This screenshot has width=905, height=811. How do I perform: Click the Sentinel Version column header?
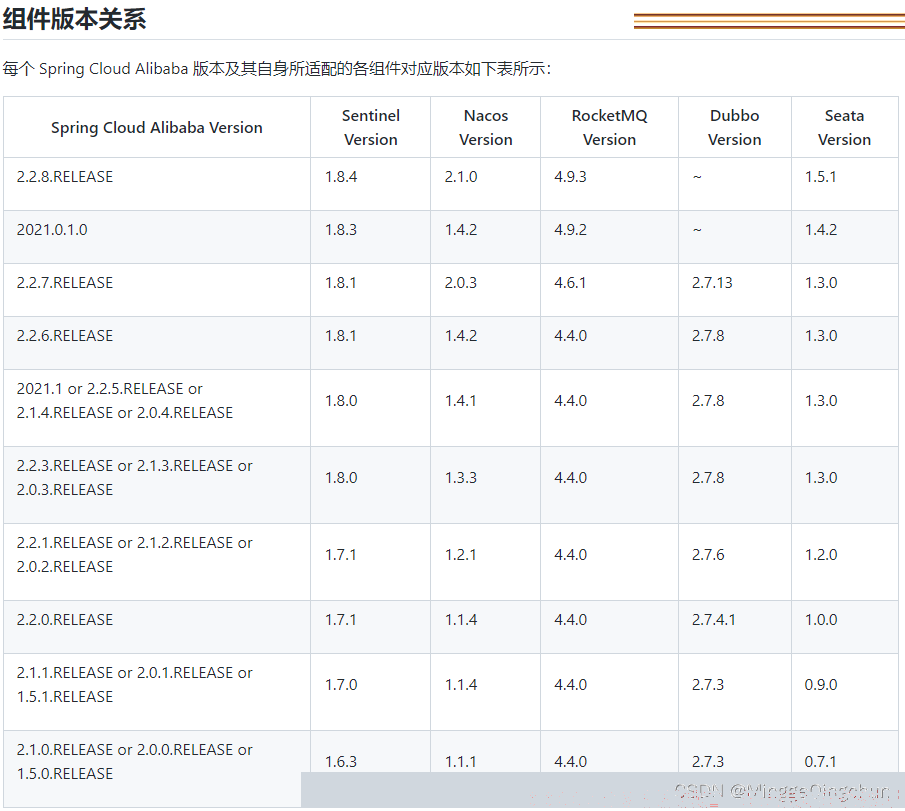(371, 128)
